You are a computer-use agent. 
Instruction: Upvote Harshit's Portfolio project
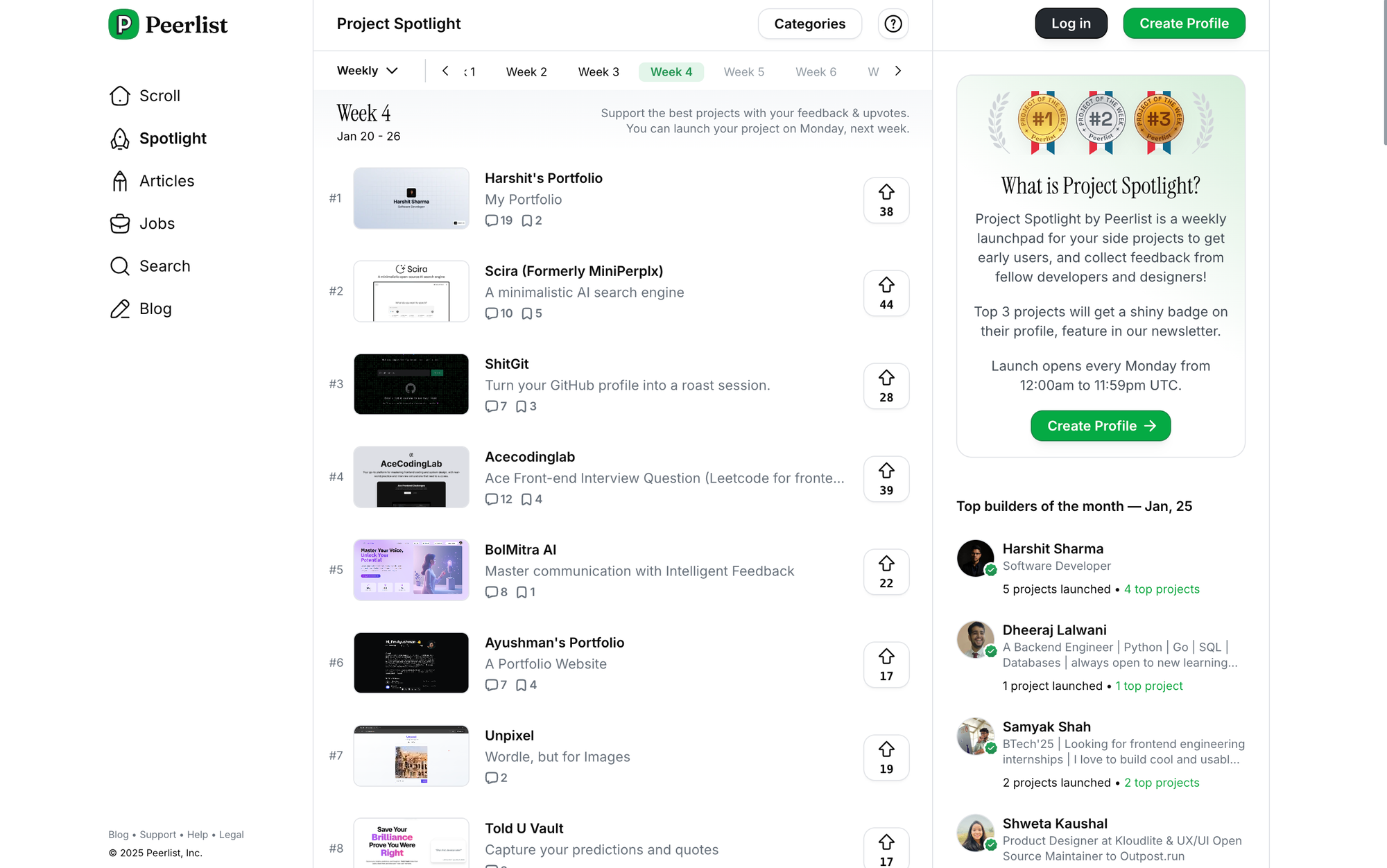point(886,200)
